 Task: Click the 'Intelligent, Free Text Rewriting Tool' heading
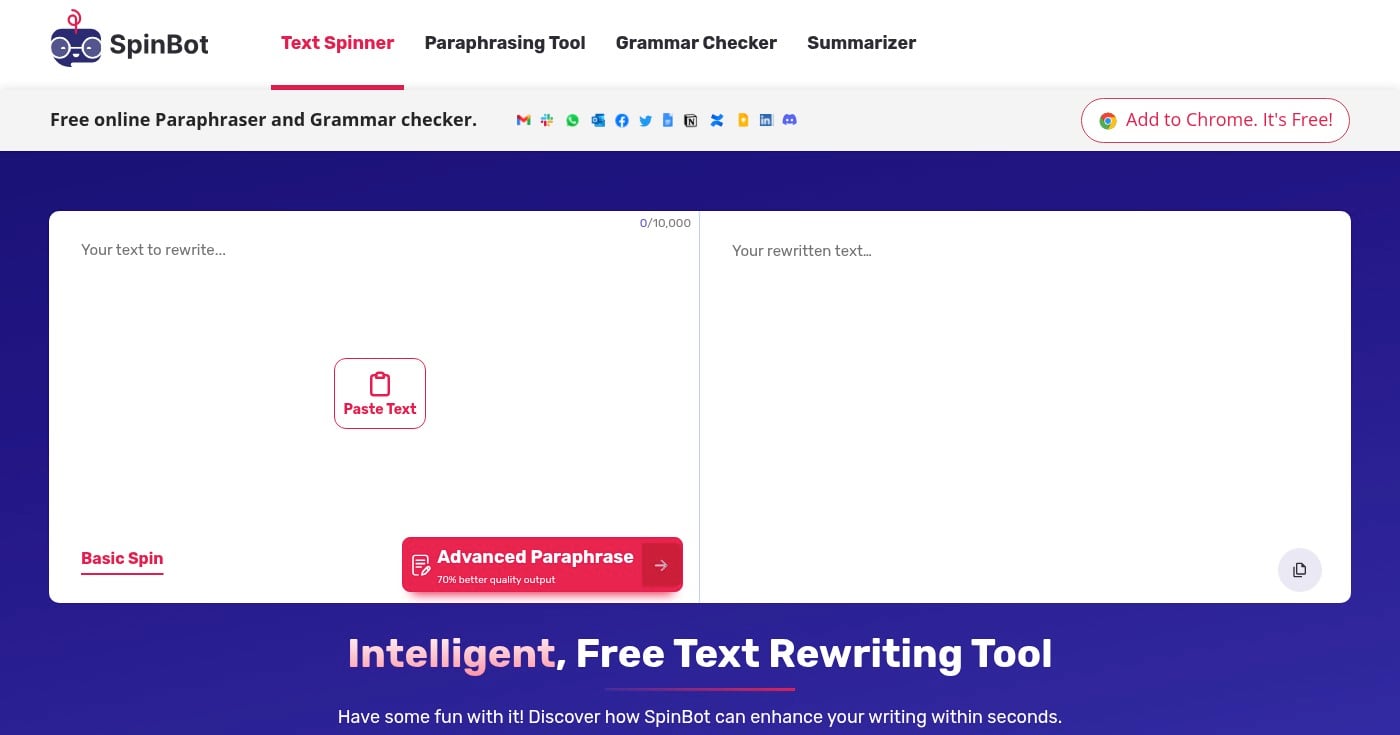[x=700, y=654]
